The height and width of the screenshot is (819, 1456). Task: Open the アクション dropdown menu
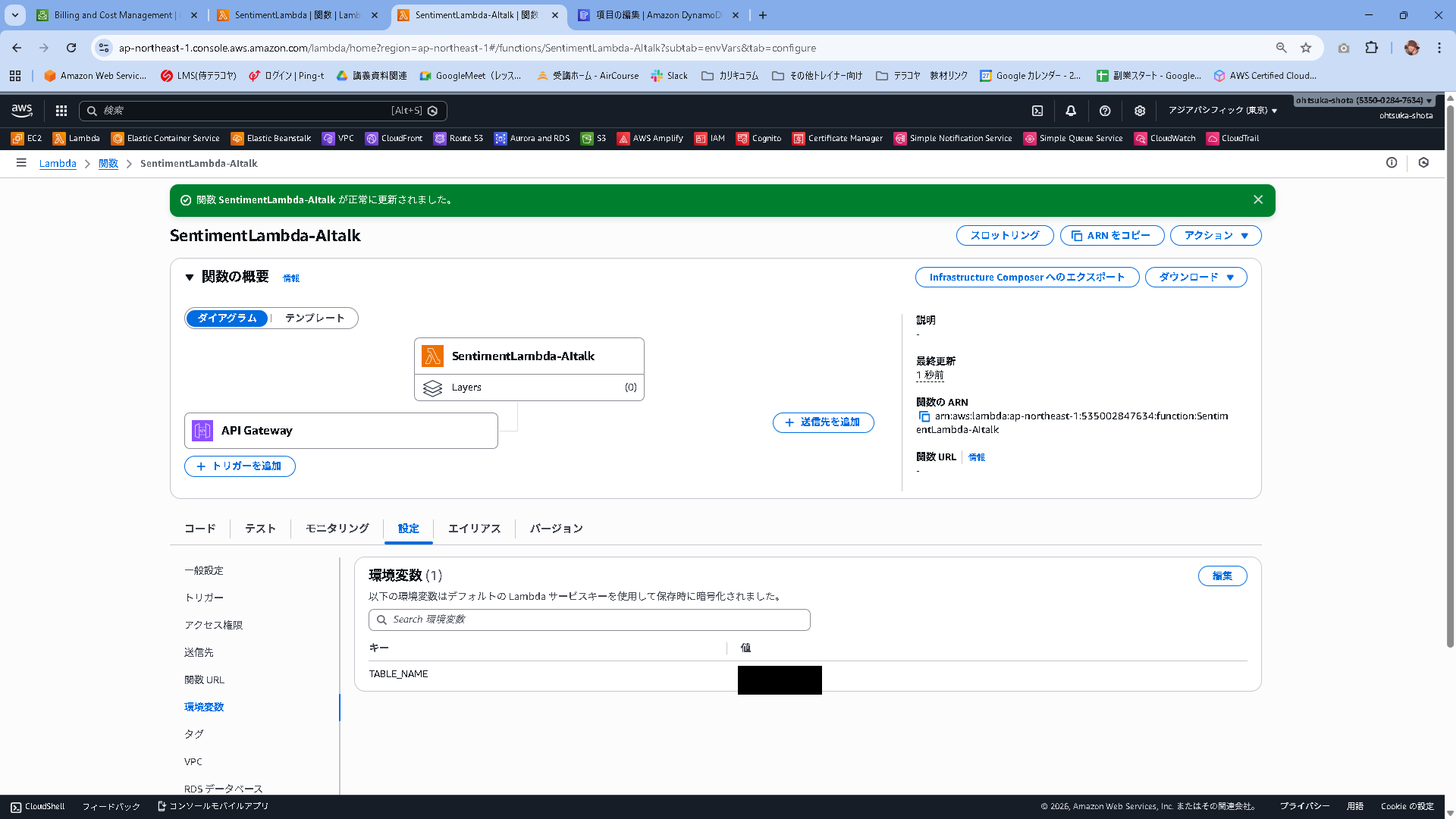tap(1215, 236)
